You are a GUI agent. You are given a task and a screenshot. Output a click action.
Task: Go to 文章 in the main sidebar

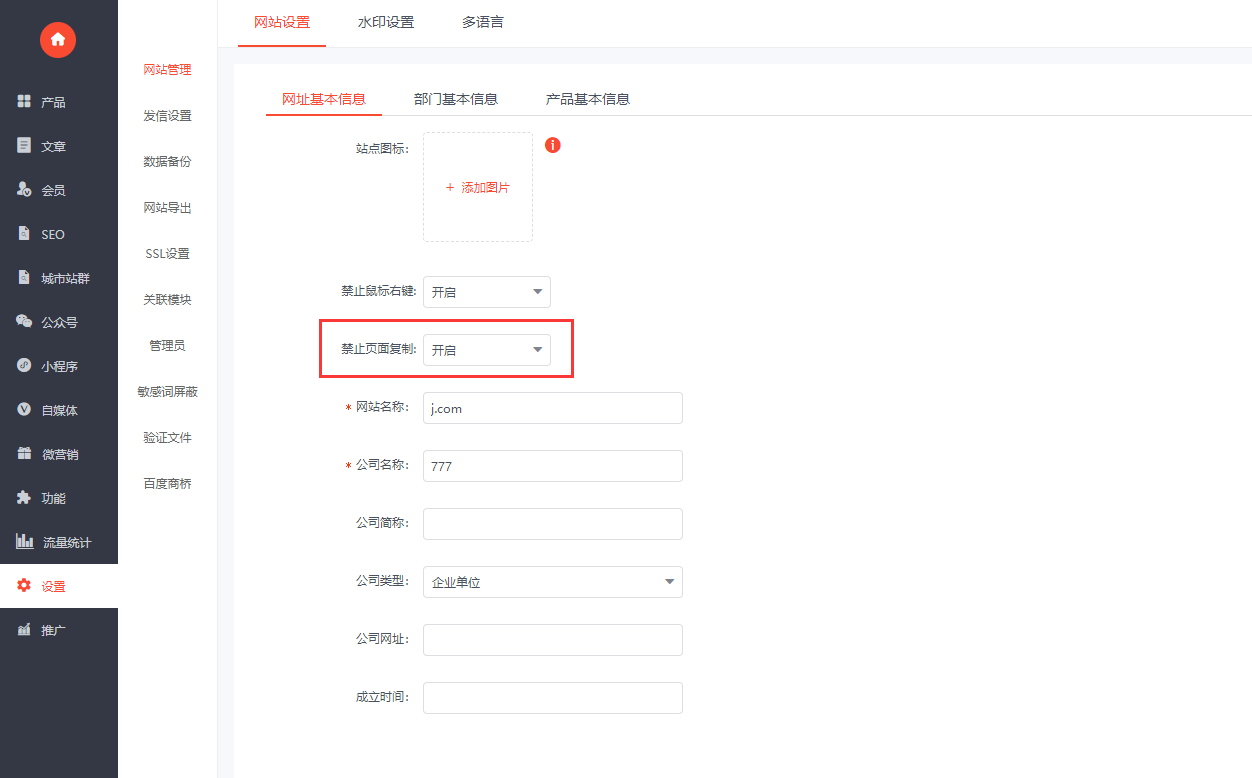click(x=53, y=146)
